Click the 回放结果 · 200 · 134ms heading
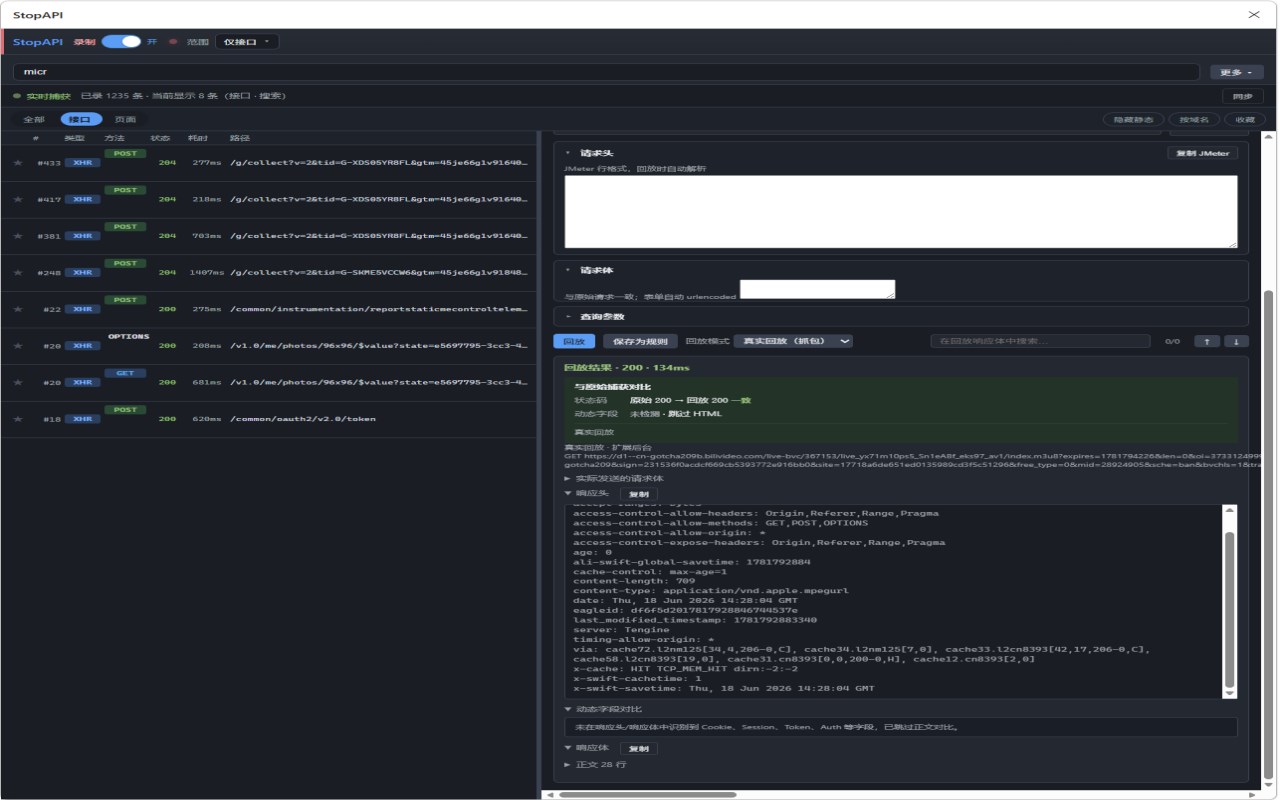Viewport: 1280px width, 800px height. 627,368
